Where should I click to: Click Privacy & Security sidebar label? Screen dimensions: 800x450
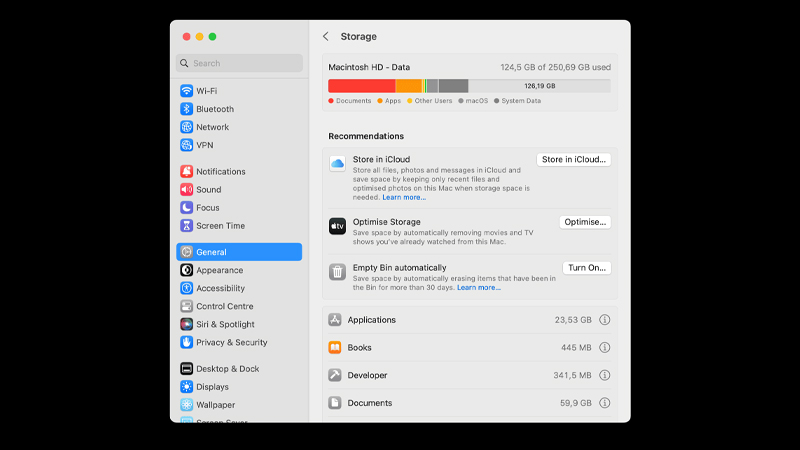point(232,342)
